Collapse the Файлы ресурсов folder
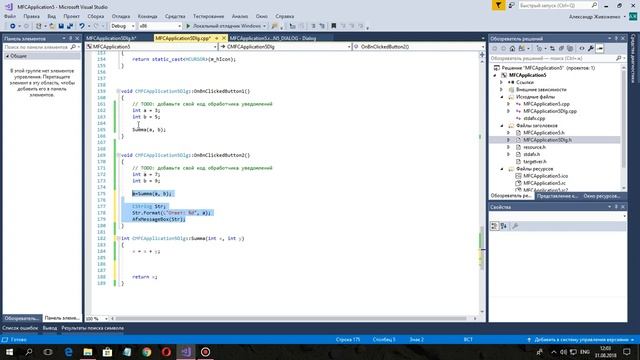This screenshot has width=640, height=360. pos(502,169)
